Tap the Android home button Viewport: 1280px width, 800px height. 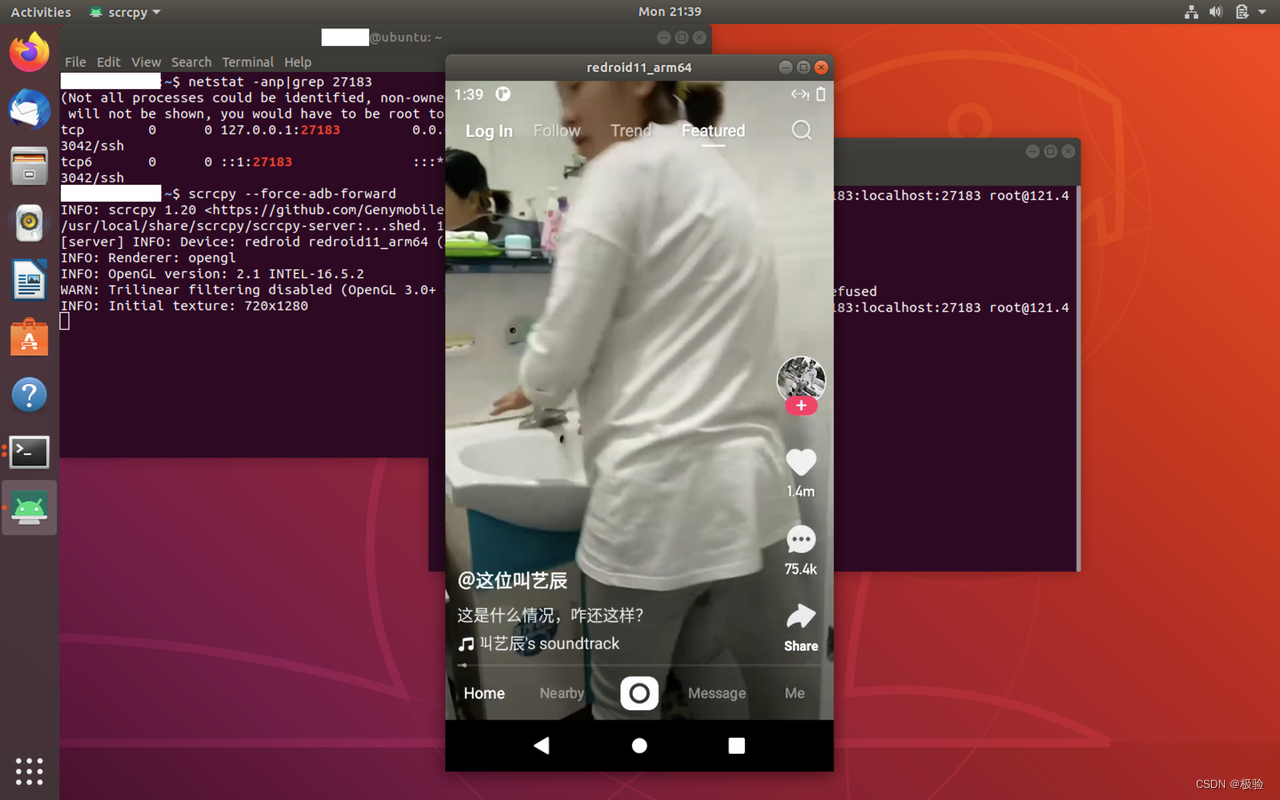(x=639, y=745)
